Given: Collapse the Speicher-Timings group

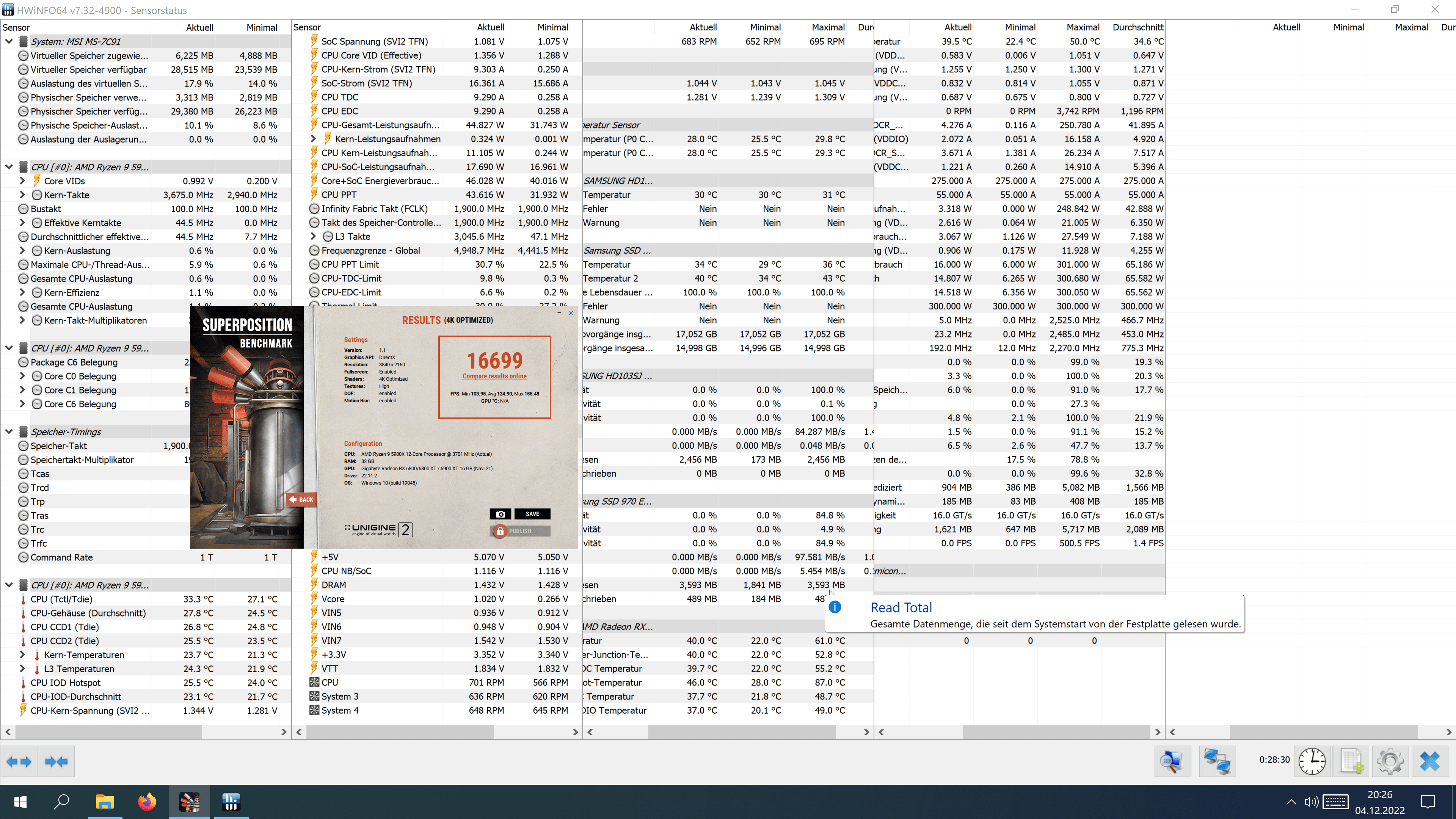Looking at the screenshot, I should (8, 432).
